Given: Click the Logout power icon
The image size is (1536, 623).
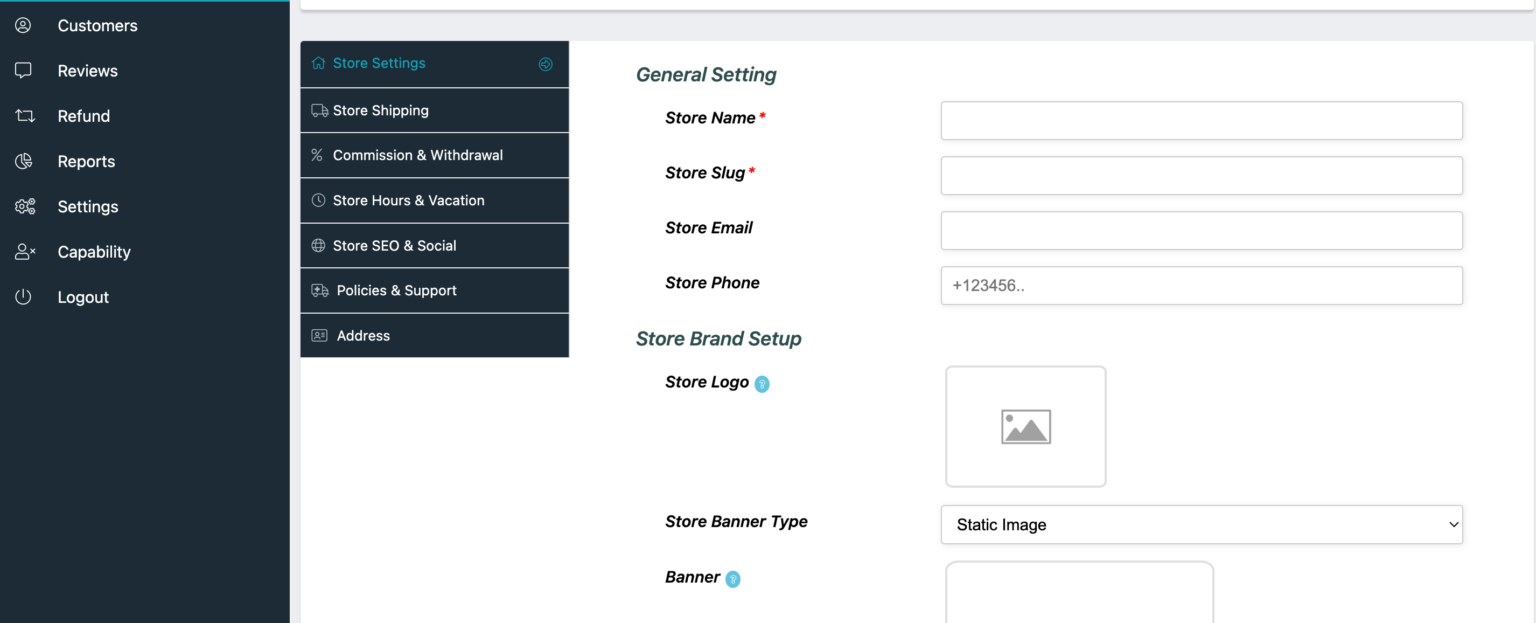Looking at the screenshot, I should [23, 297].
